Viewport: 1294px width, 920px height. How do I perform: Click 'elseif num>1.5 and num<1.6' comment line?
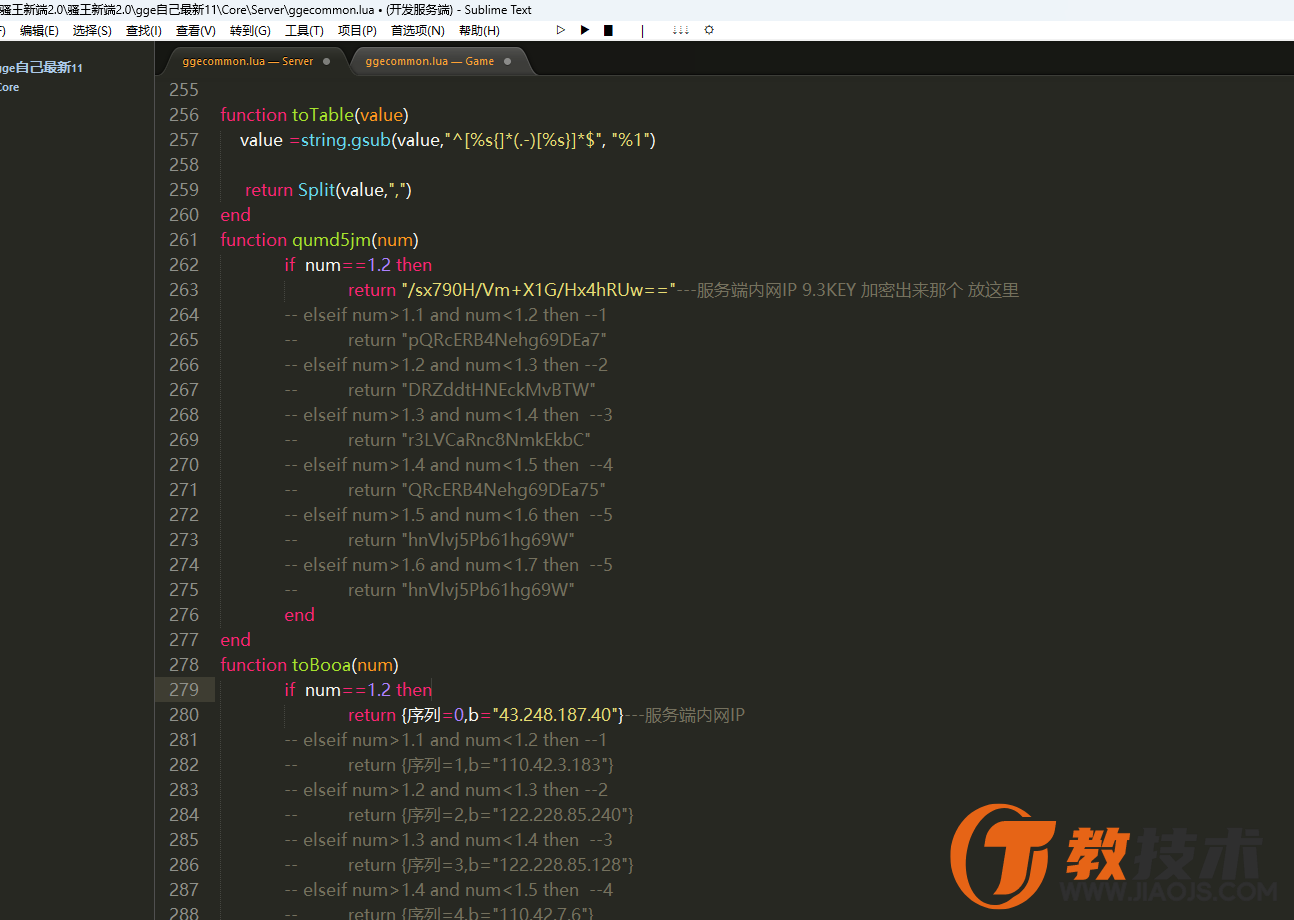449,515
